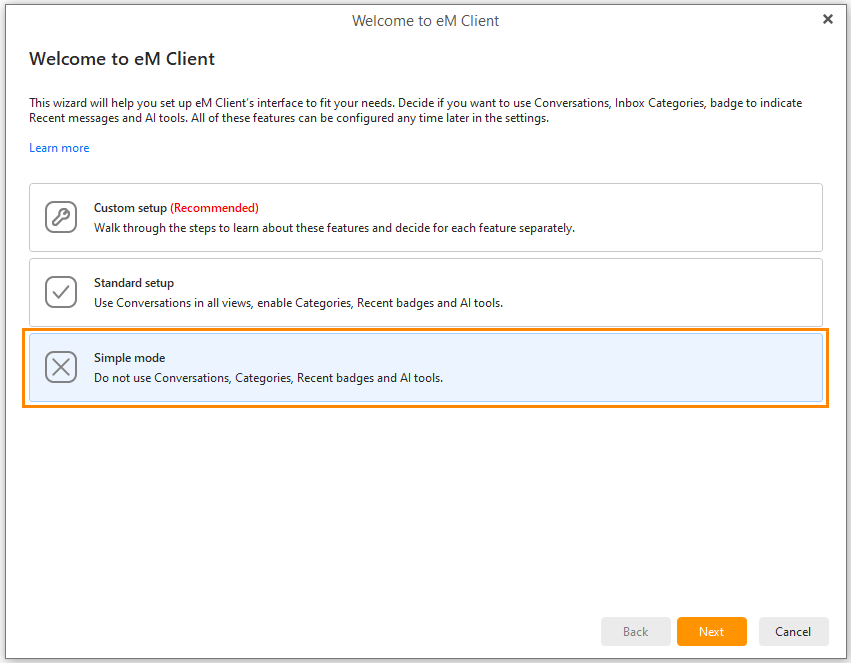This screenshot has height=663, width=851.
Task: Select the Simple mode title text
Action: [x=130, y=358]
